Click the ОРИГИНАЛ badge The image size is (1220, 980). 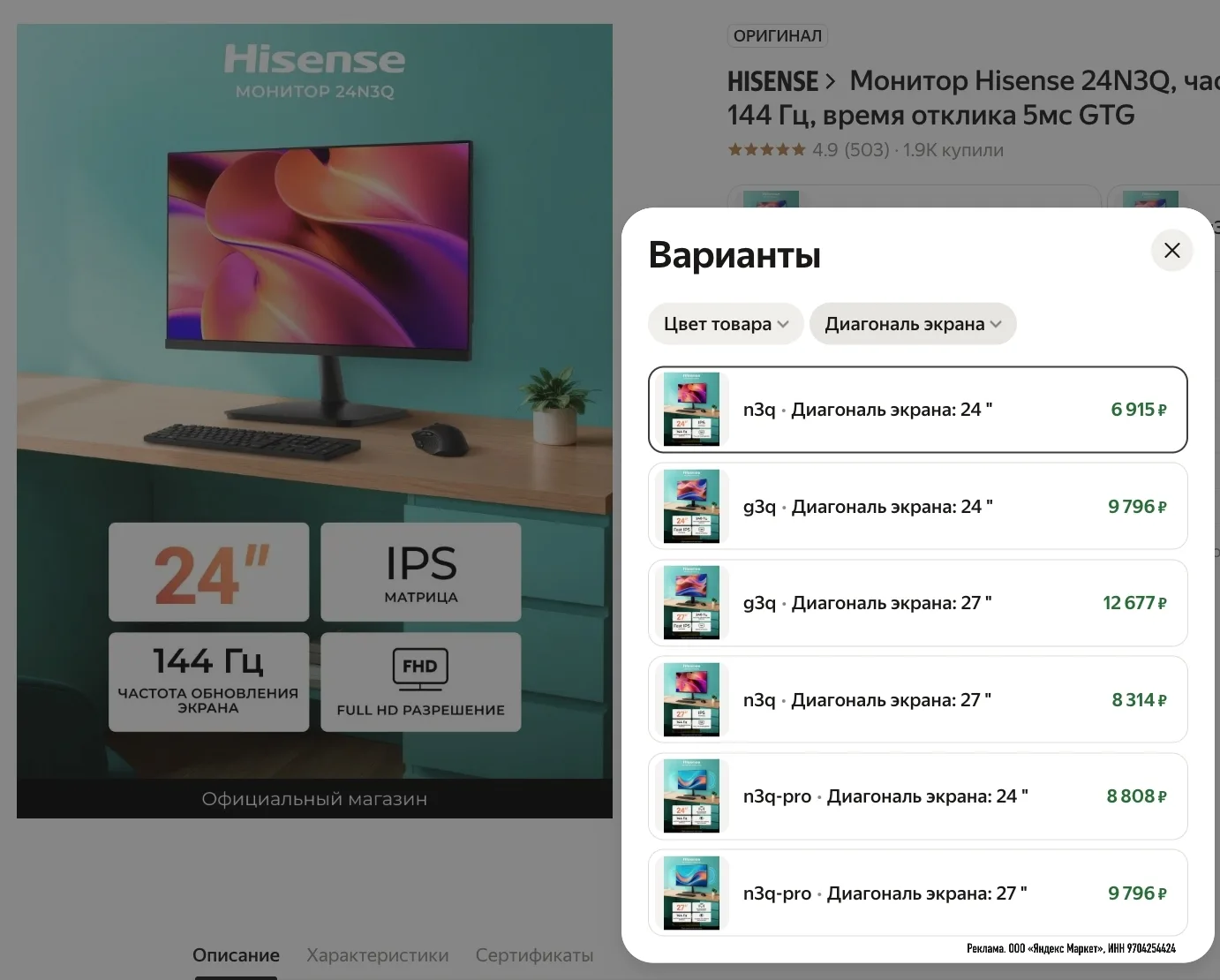pos(778,36)
